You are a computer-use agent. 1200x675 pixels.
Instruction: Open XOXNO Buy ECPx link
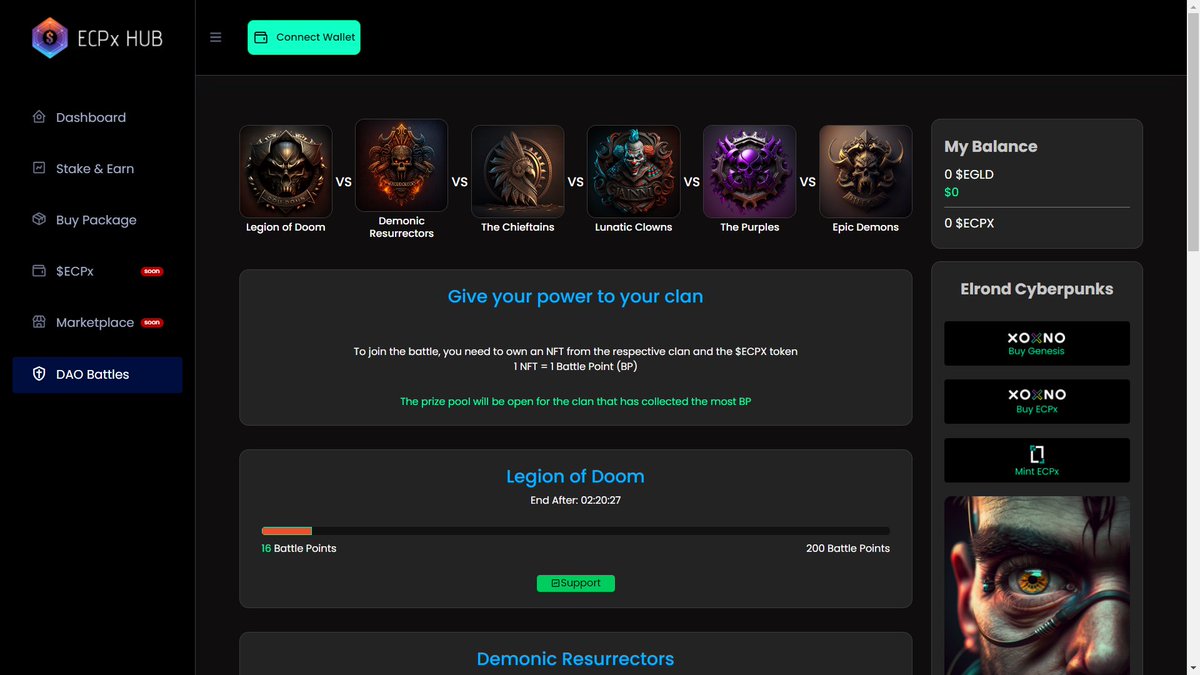pyautogui.click(x=1037, y=401)
